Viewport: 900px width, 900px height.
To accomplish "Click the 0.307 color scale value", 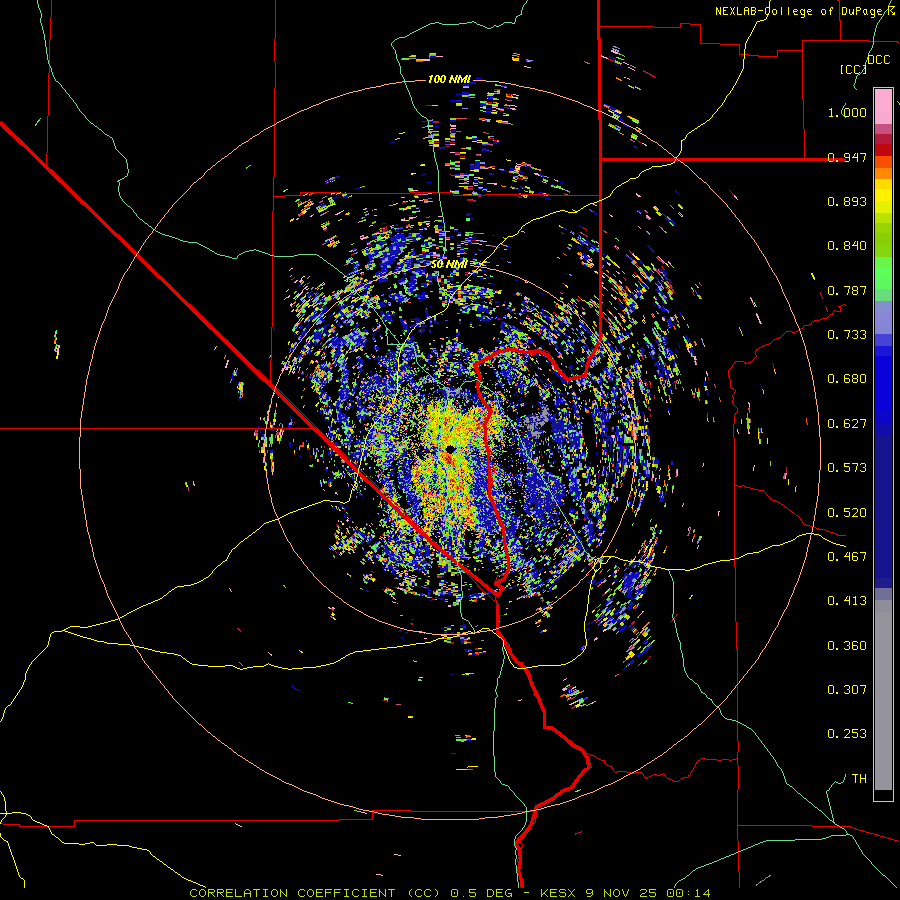I will (x=847, y=690).
